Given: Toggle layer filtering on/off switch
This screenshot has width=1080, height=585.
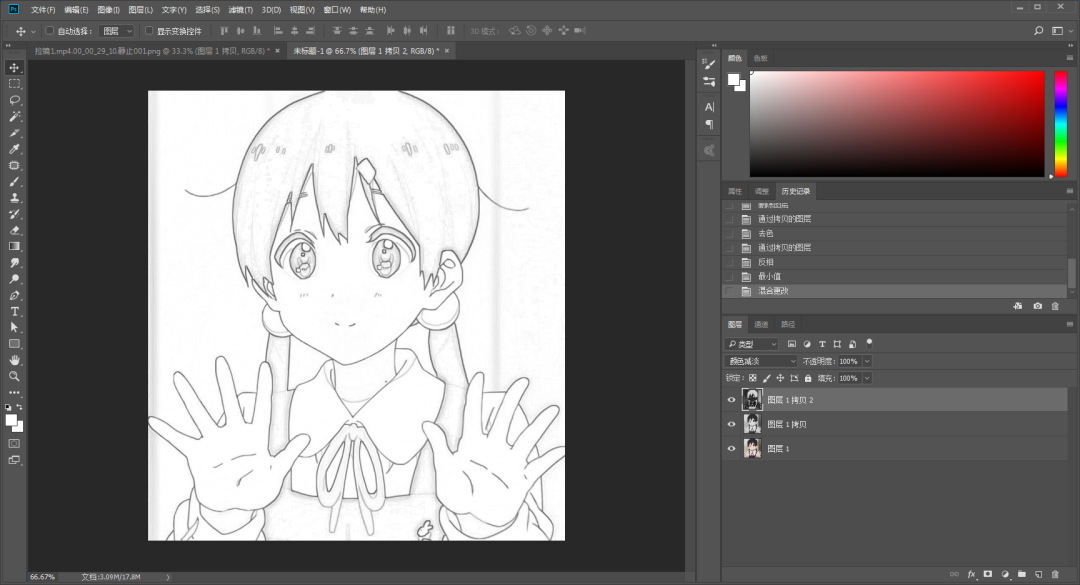Looking at the screenshot, I should click(869, 343).
